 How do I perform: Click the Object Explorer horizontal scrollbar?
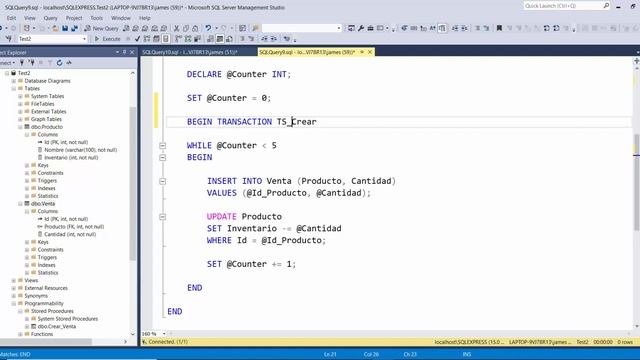coord(46,342)
